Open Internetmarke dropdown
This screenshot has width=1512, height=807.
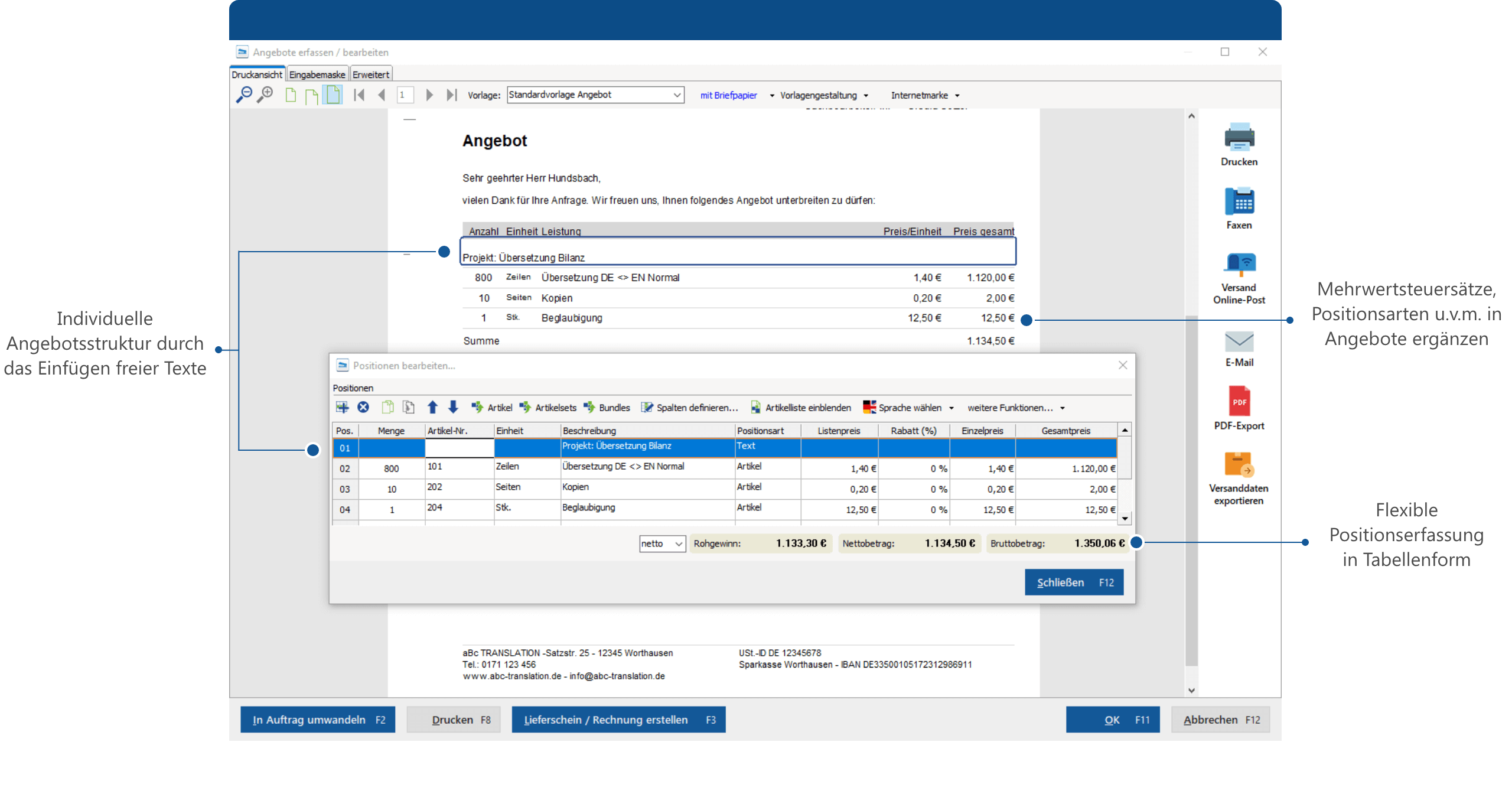[x=925, y=95]
